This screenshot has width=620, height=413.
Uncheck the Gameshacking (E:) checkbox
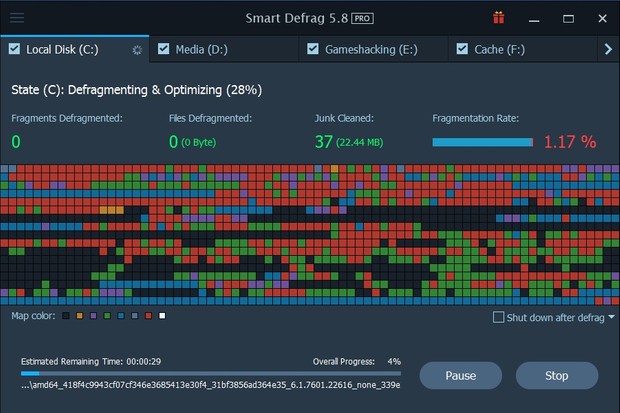tap(313, 49)
